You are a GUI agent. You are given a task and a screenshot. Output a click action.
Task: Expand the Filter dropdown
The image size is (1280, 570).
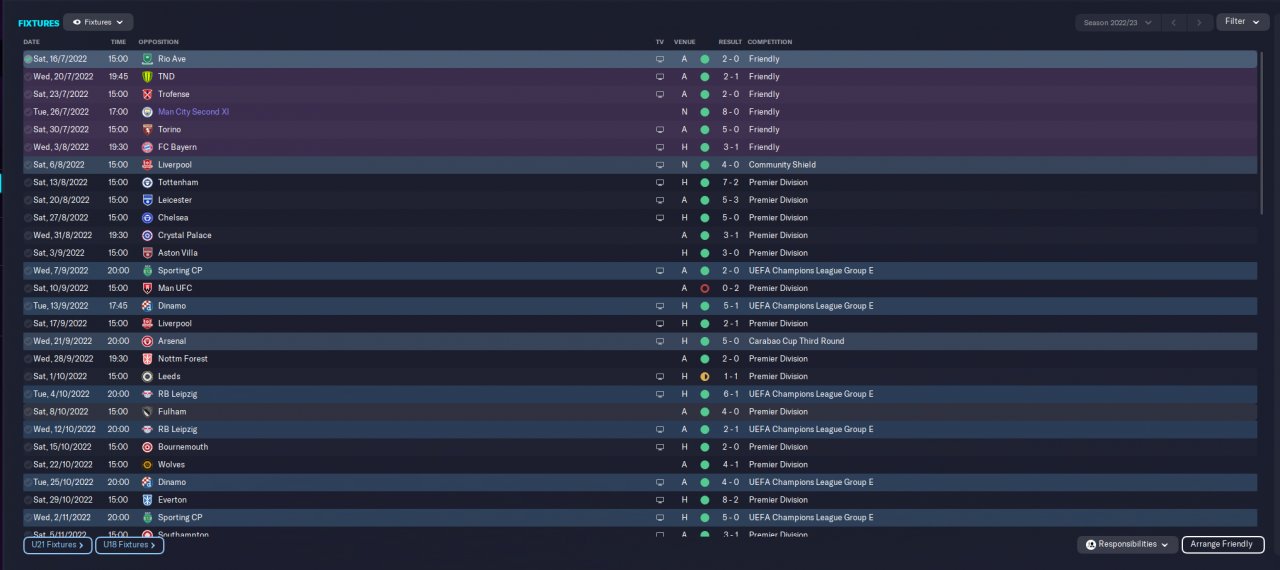click(1242, 22)
